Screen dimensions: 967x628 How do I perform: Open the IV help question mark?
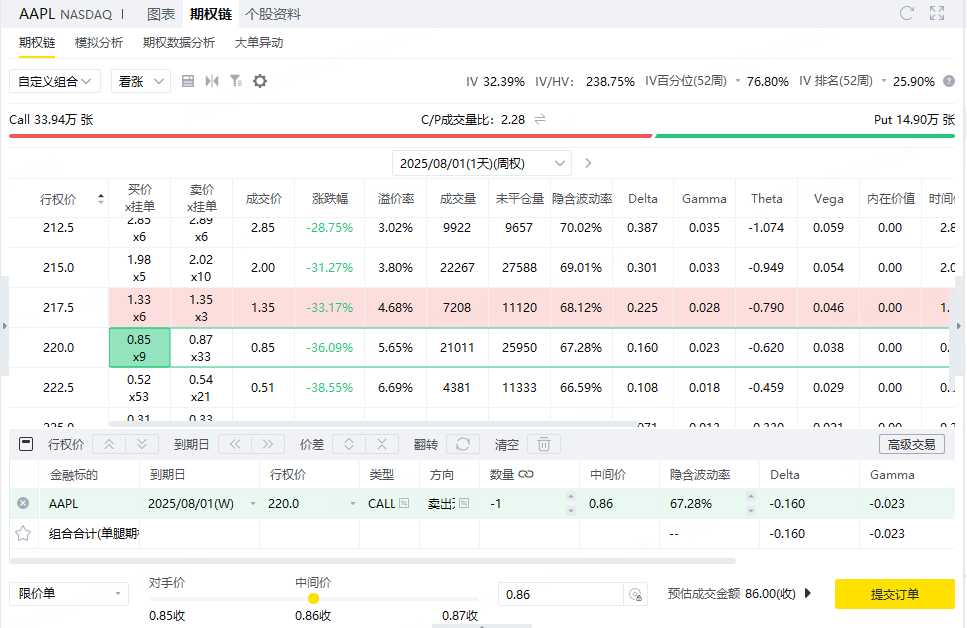[x=949, y=81]
